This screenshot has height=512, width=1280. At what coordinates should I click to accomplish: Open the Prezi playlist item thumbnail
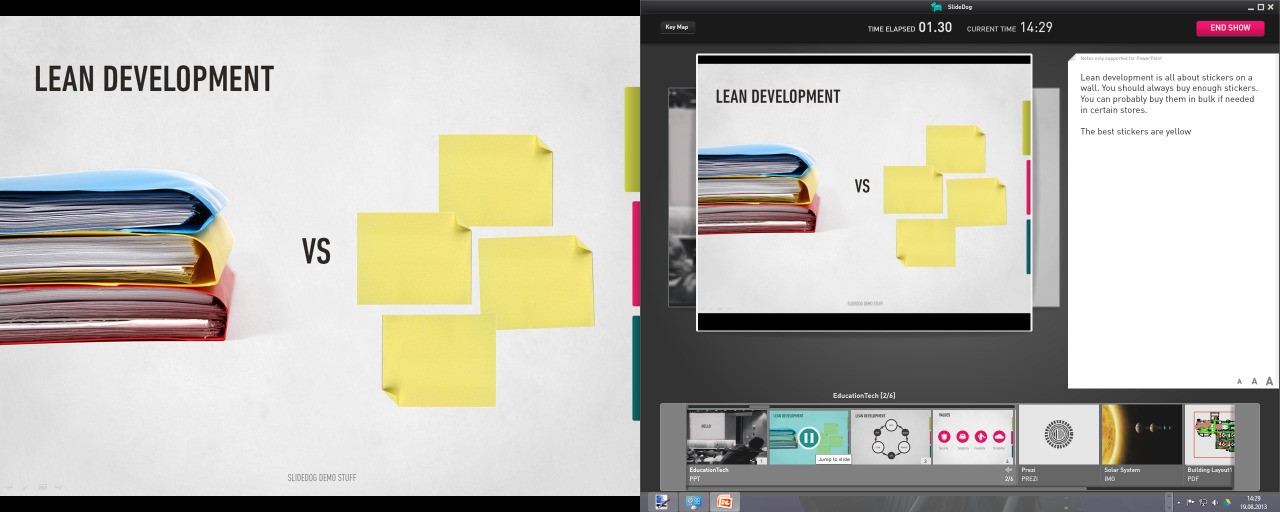coord(1059,434)
